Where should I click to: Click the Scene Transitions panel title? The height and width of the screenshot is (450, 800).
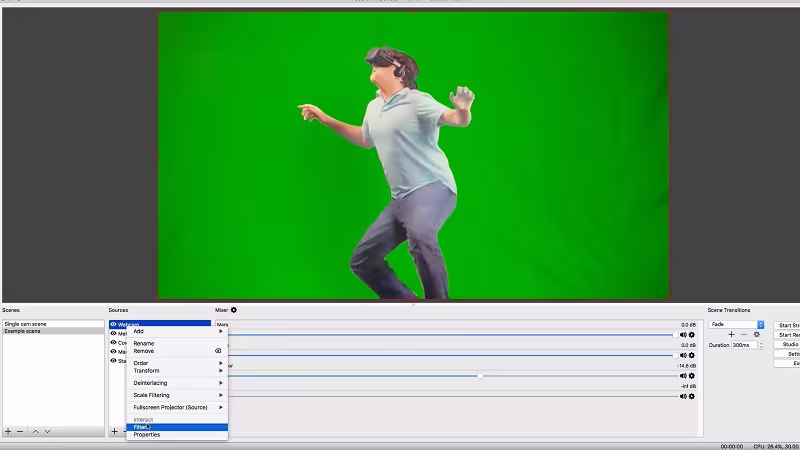729,310
